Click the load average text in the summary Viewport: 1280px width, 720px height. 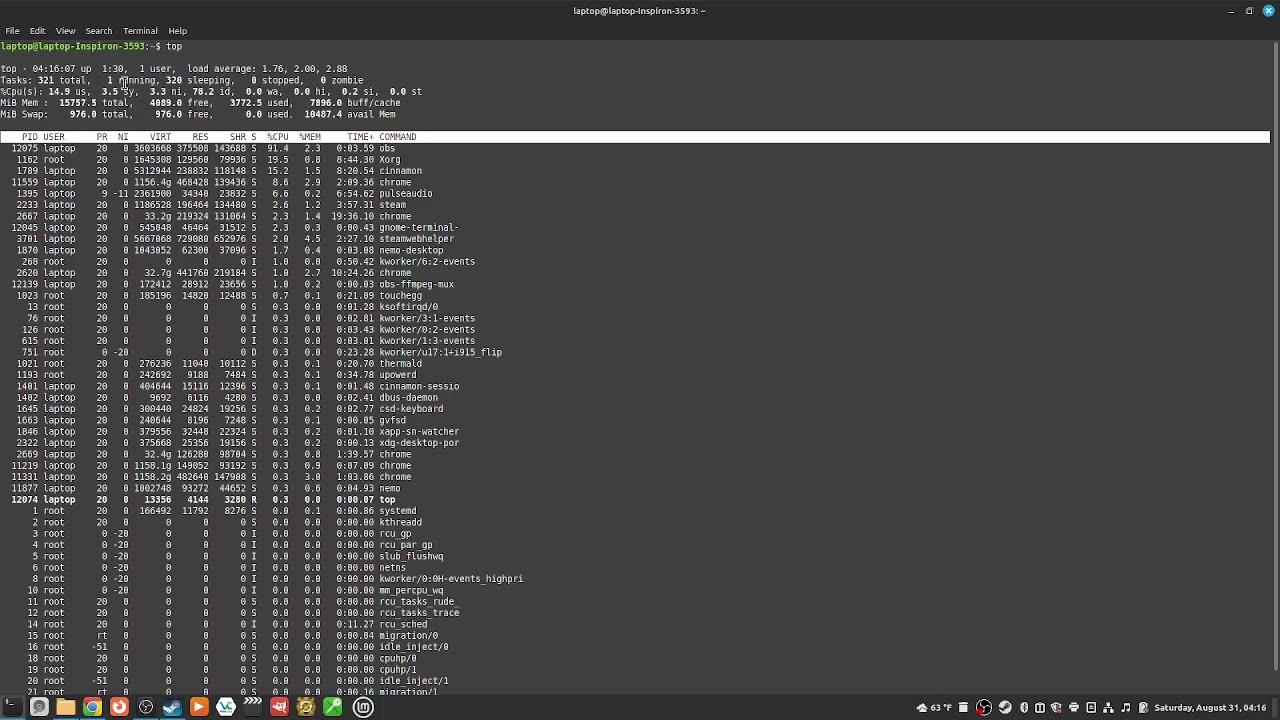[267, 69]
